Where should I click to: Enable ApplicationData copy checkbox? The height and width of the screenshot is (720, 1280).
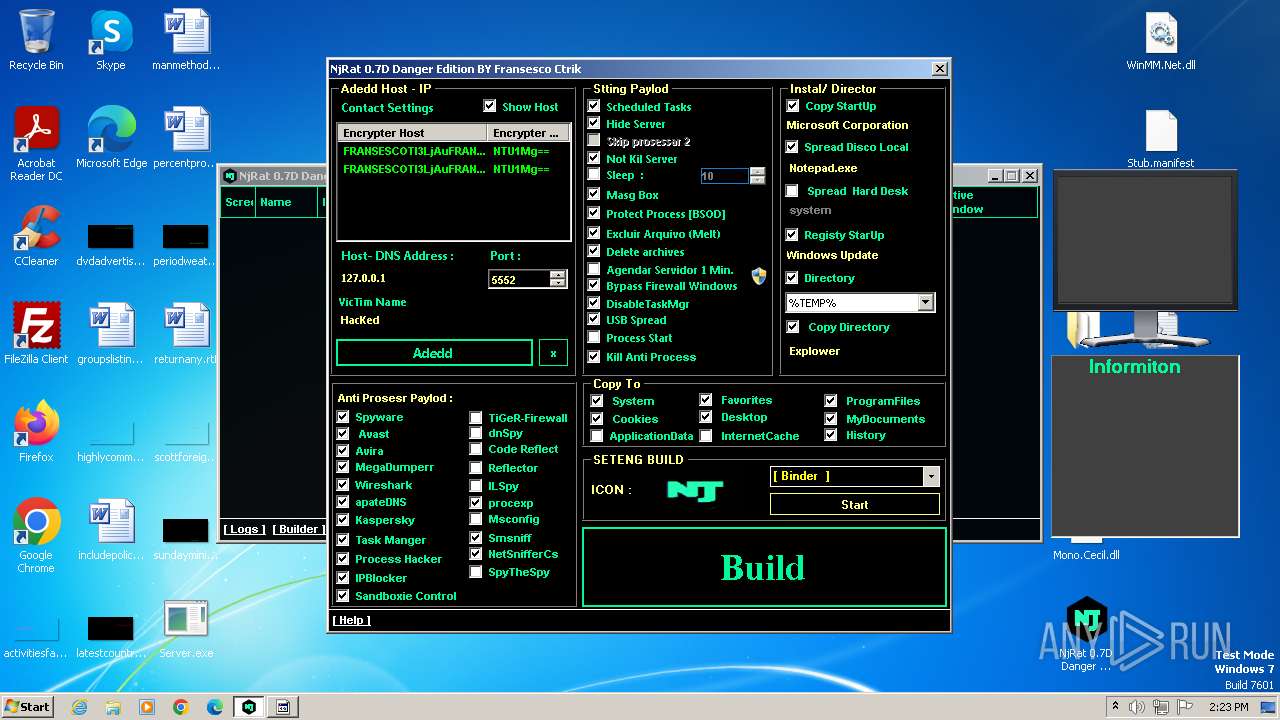click(597, 436)
